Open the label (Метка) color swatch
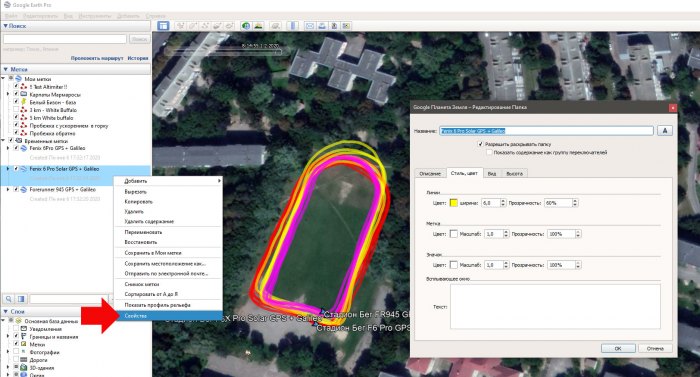This screenshot has width=700, height=377. click(454, 234)
